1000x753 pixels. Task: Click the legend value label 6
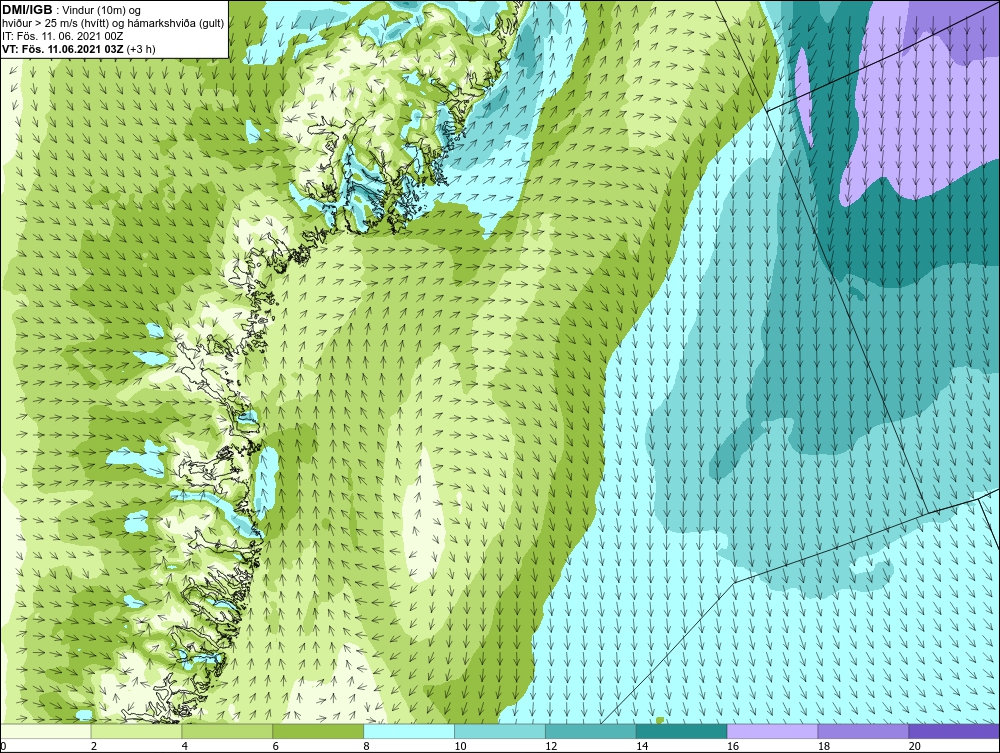pos(276,746)
